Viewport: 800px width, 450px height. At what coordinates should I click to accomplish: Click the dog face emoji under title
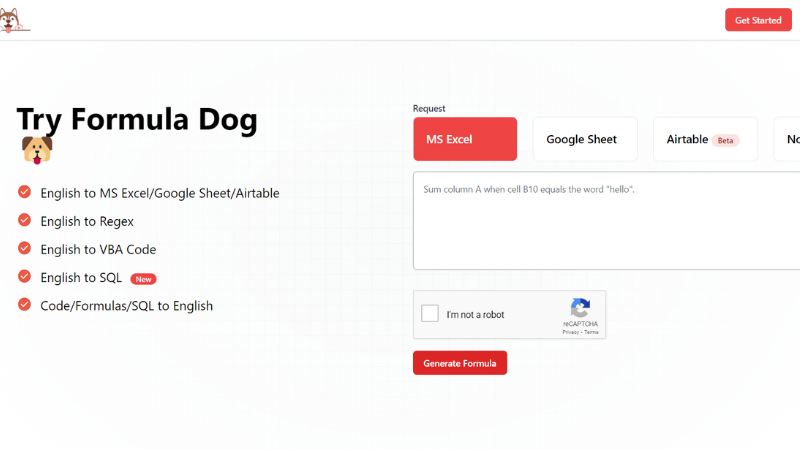point(37,151)
